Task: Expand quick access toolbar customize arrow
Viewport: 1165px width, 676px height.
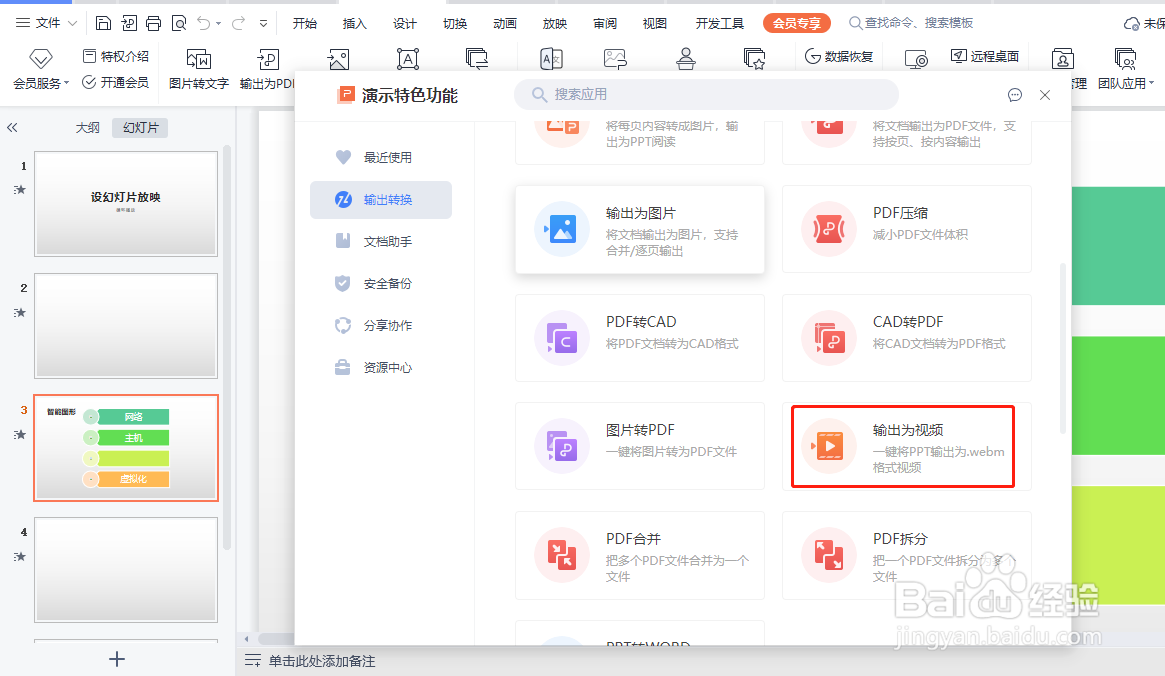Action: [x=263, y=24]
